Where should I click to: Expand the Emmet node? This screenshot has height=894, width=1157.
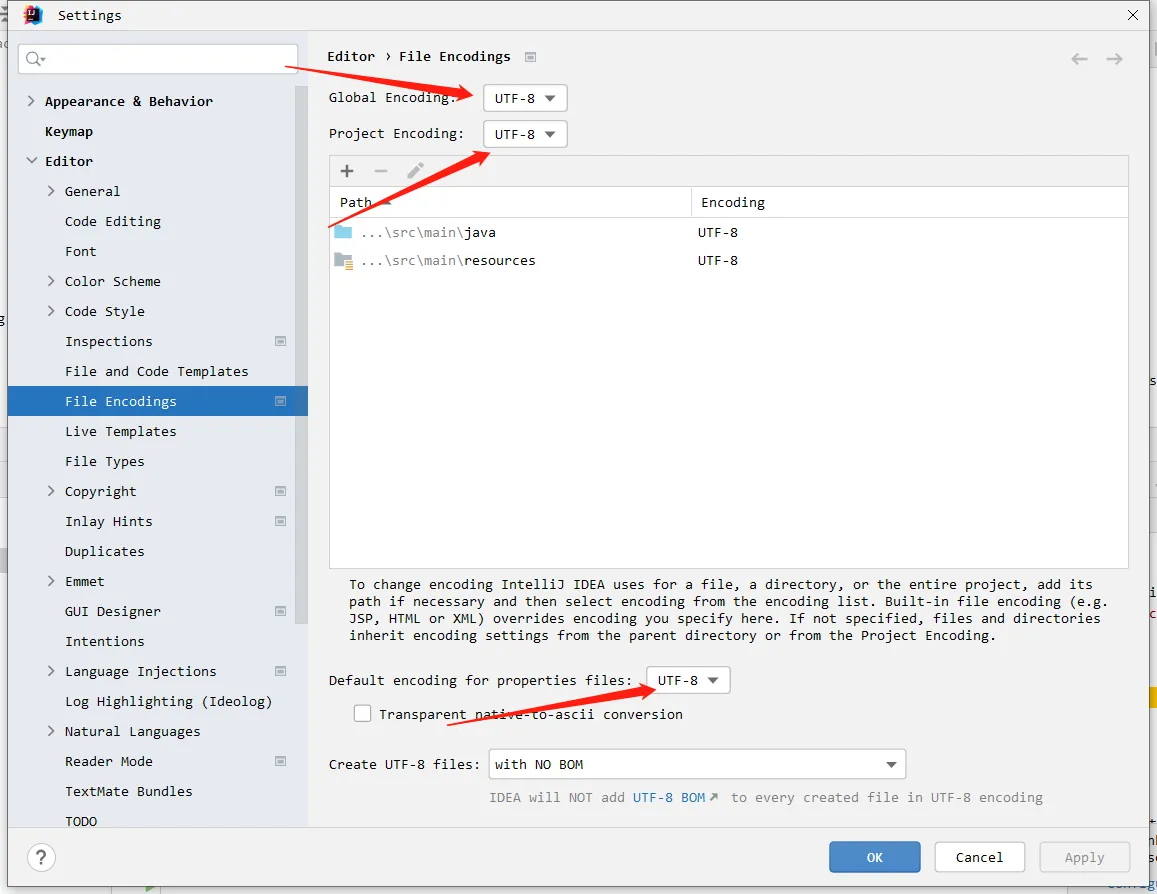click(51, 581)
